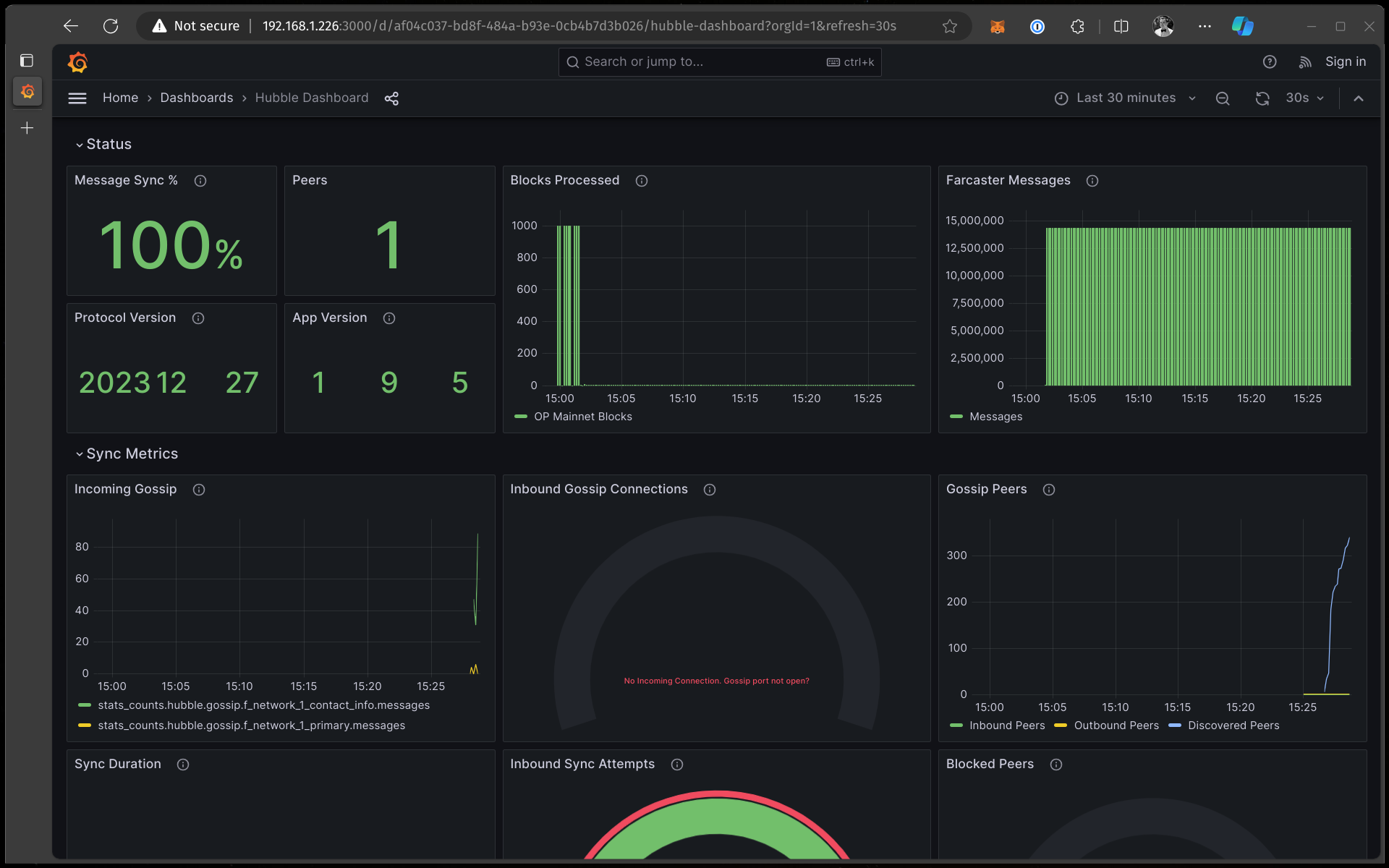Click the browser back arrow
The height and width of the screenshot is (868, 1389).
(70, 26)
